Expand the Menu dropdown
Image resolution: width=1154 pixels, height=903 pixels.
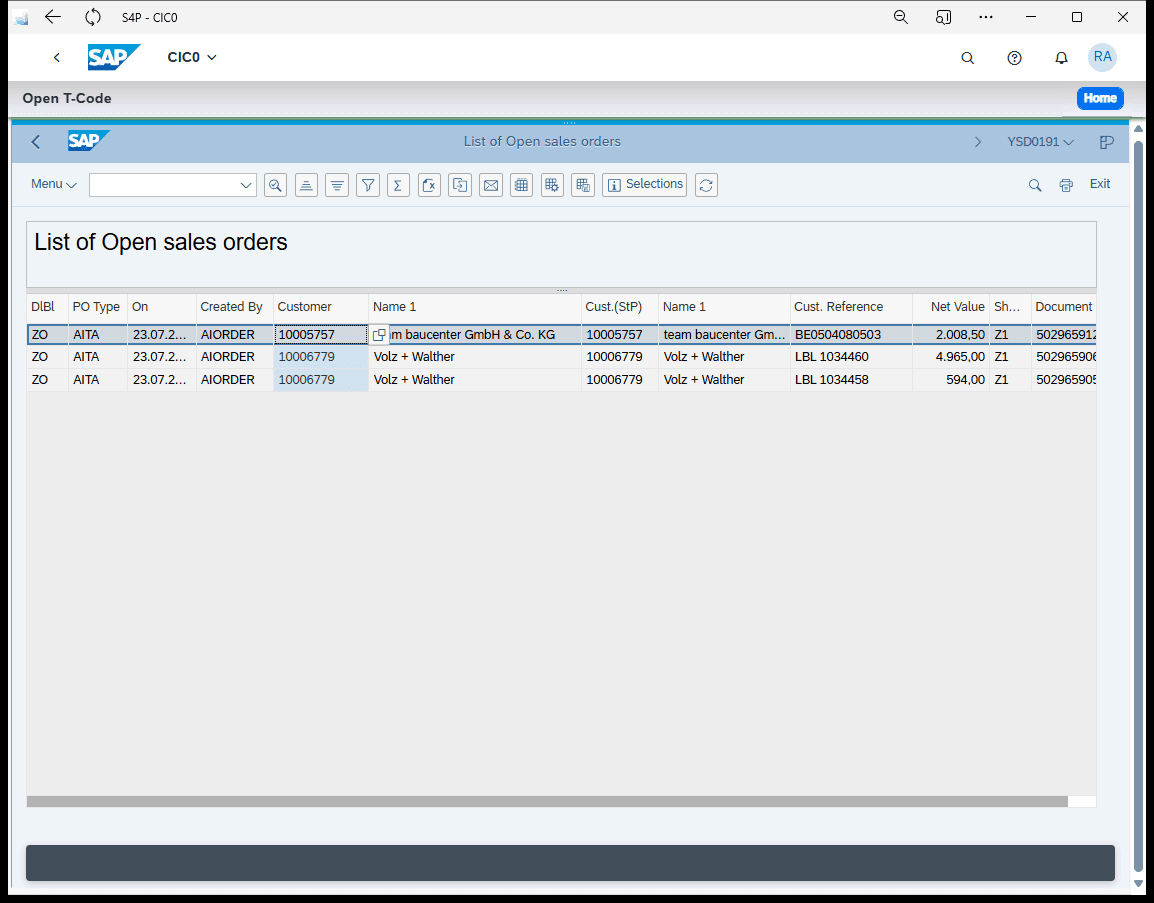point(54,184)
